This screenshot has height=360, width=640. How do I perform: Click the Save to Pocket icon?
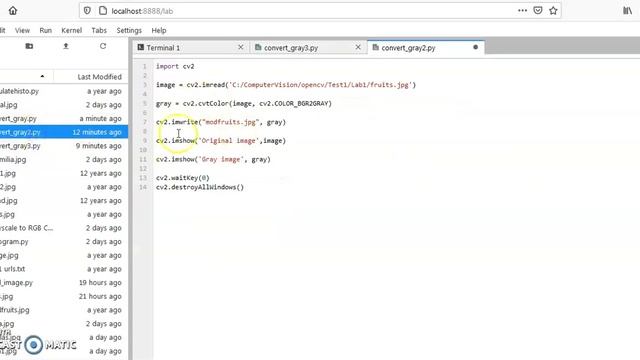538,11
